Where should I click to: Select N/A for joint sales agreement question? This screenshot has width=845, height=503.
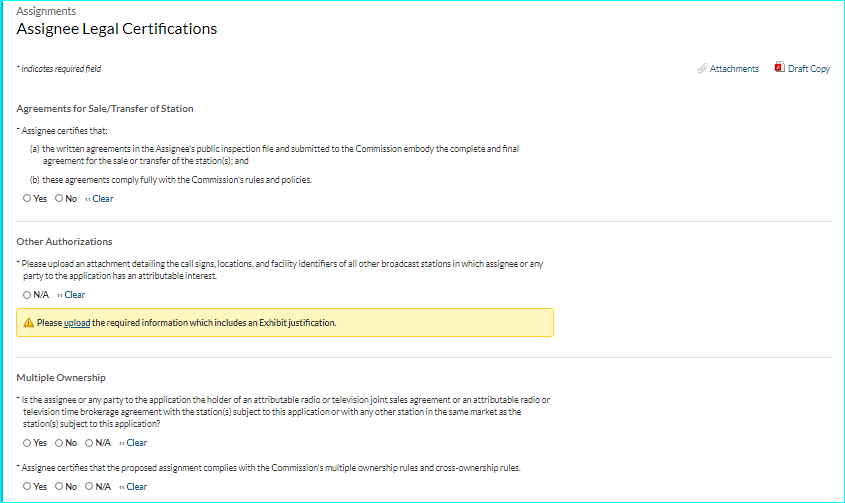[90, 443]
